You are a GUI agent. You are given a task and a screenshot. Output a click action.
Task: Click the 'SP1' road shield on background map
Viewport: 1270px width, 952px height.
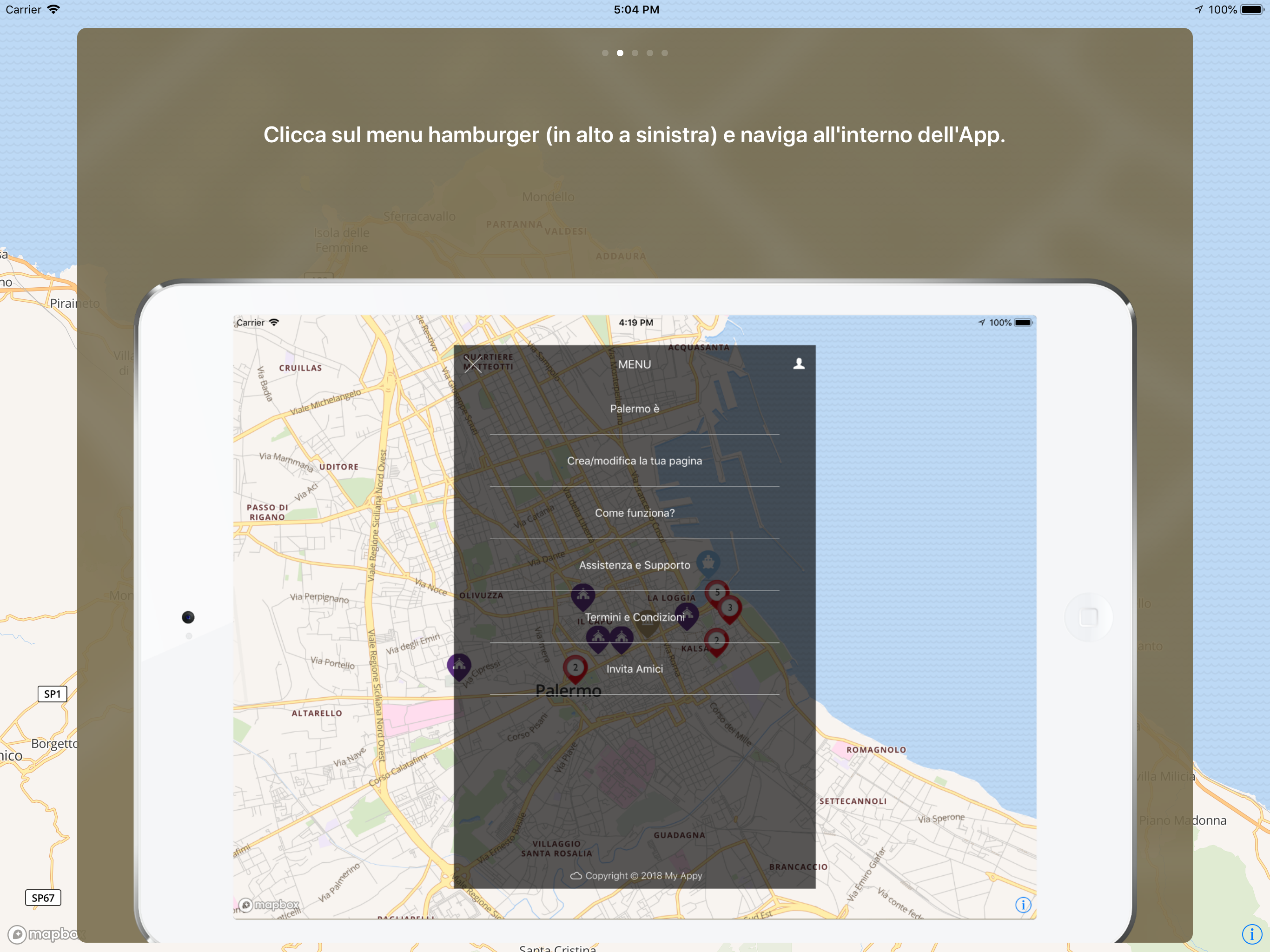(52, 694)
